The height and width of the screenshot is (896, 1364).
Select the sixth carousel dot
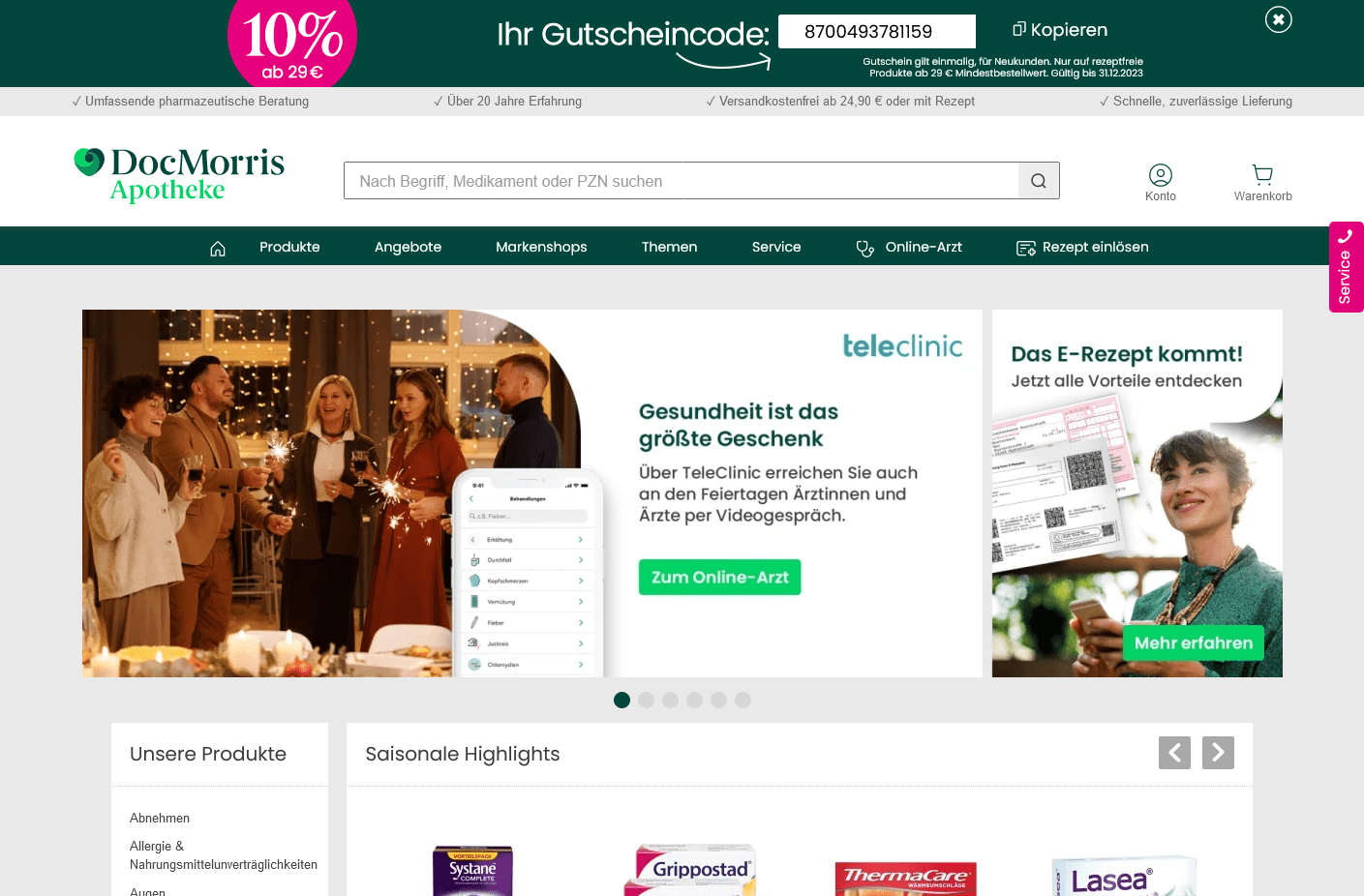click(x=743, y=700)
